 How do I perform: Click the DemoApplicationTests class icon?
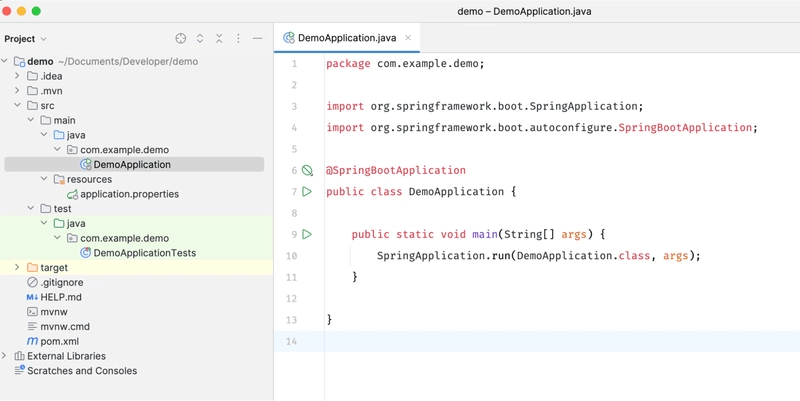pos(86,253)
